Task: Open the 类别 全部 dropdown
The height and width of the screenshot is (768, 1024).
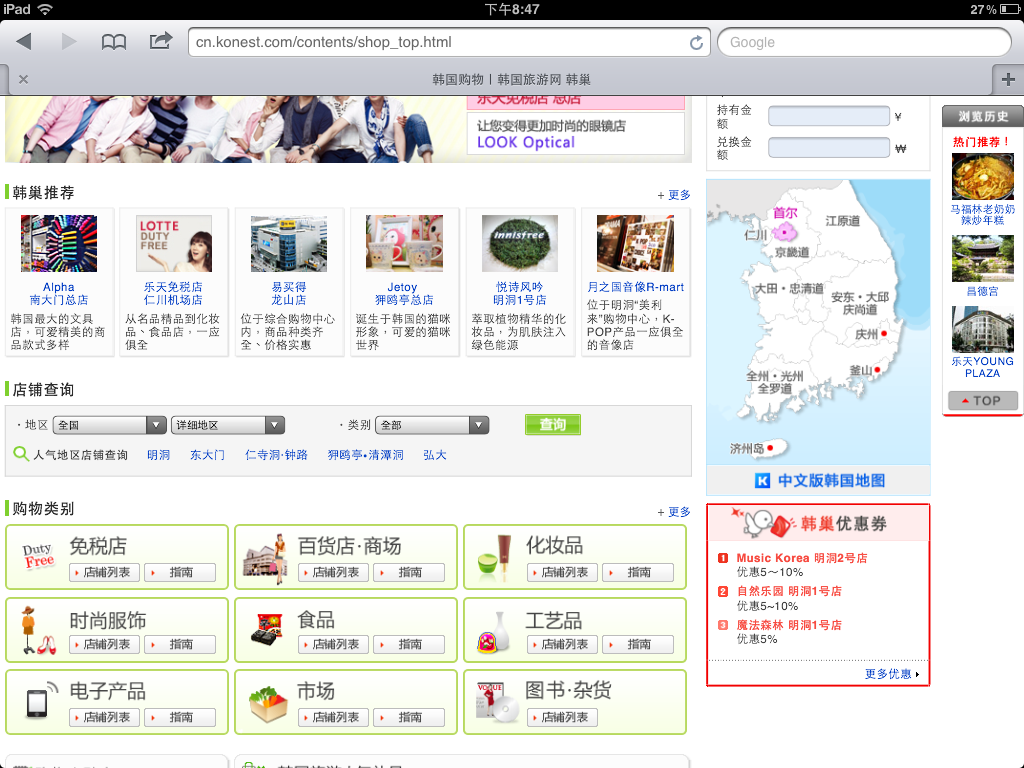Action: point(432,425)
